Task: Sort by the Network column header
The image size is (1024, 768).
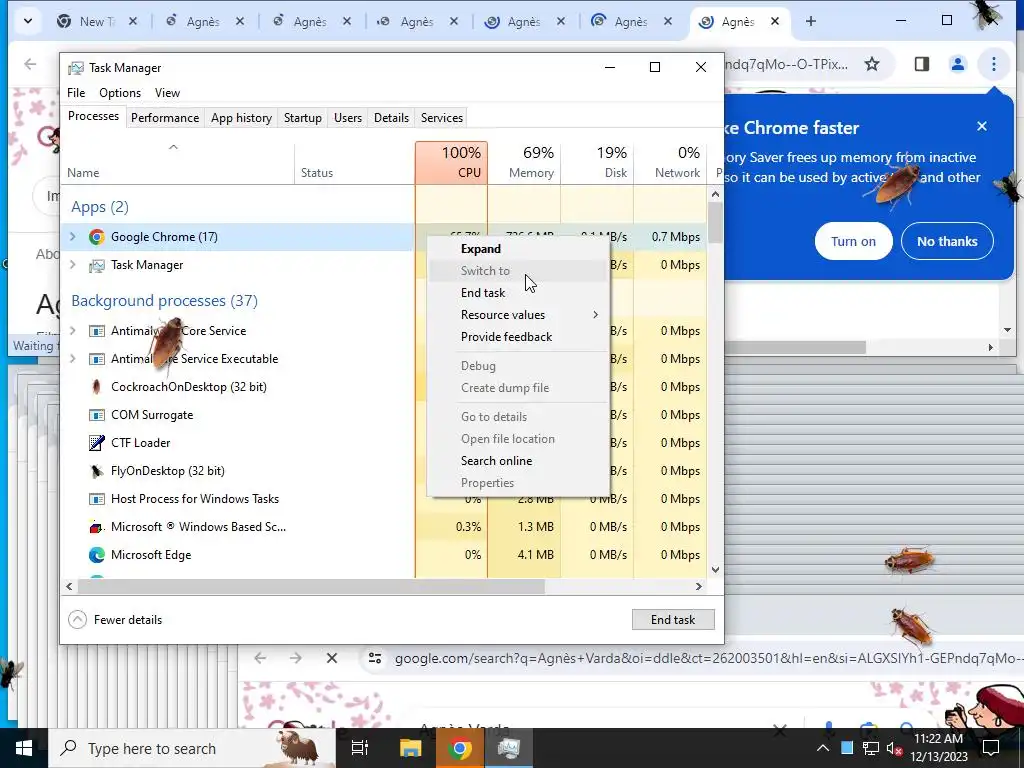Action: (x=671, y=163)
